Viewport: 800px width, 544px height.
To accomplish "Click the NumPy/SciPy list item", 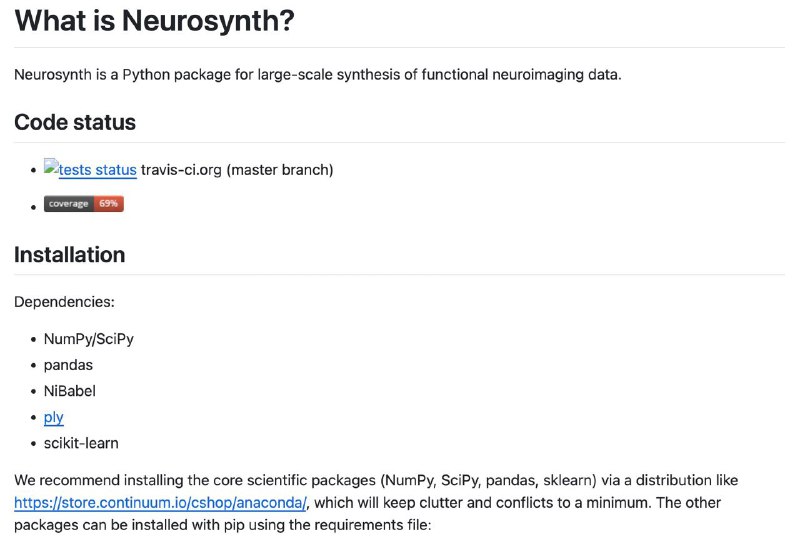I will (89, 339).
